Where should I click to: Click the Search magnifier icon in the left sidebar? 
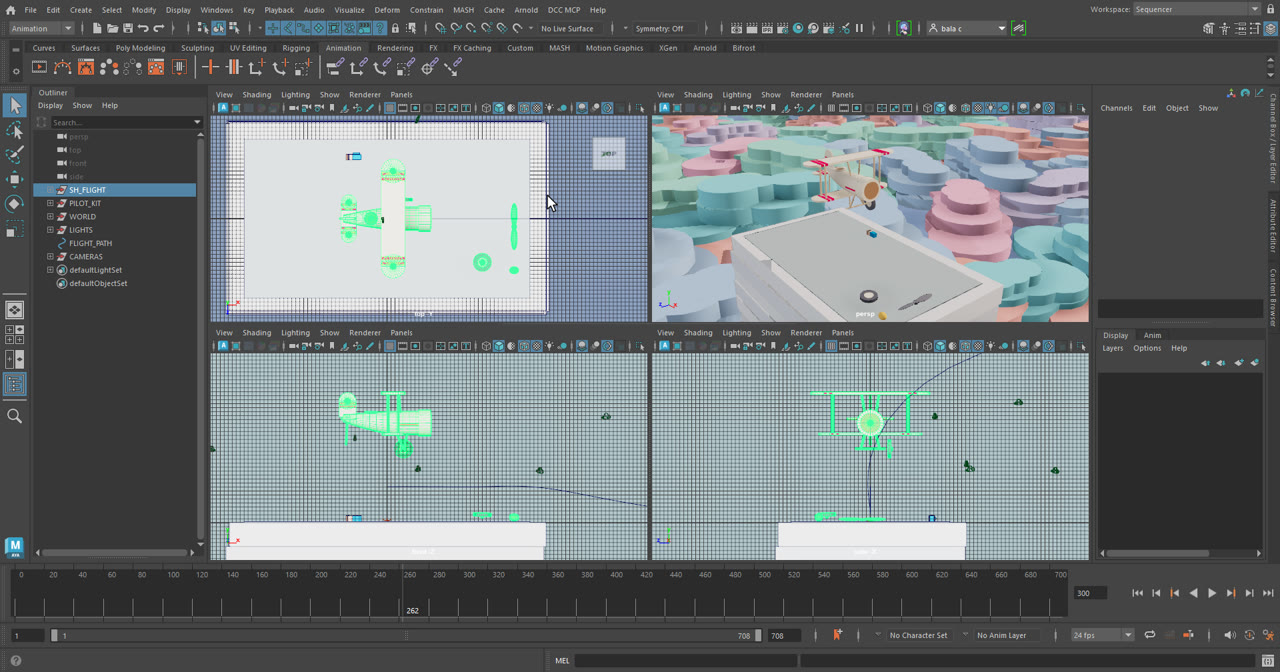click(14, 416)
